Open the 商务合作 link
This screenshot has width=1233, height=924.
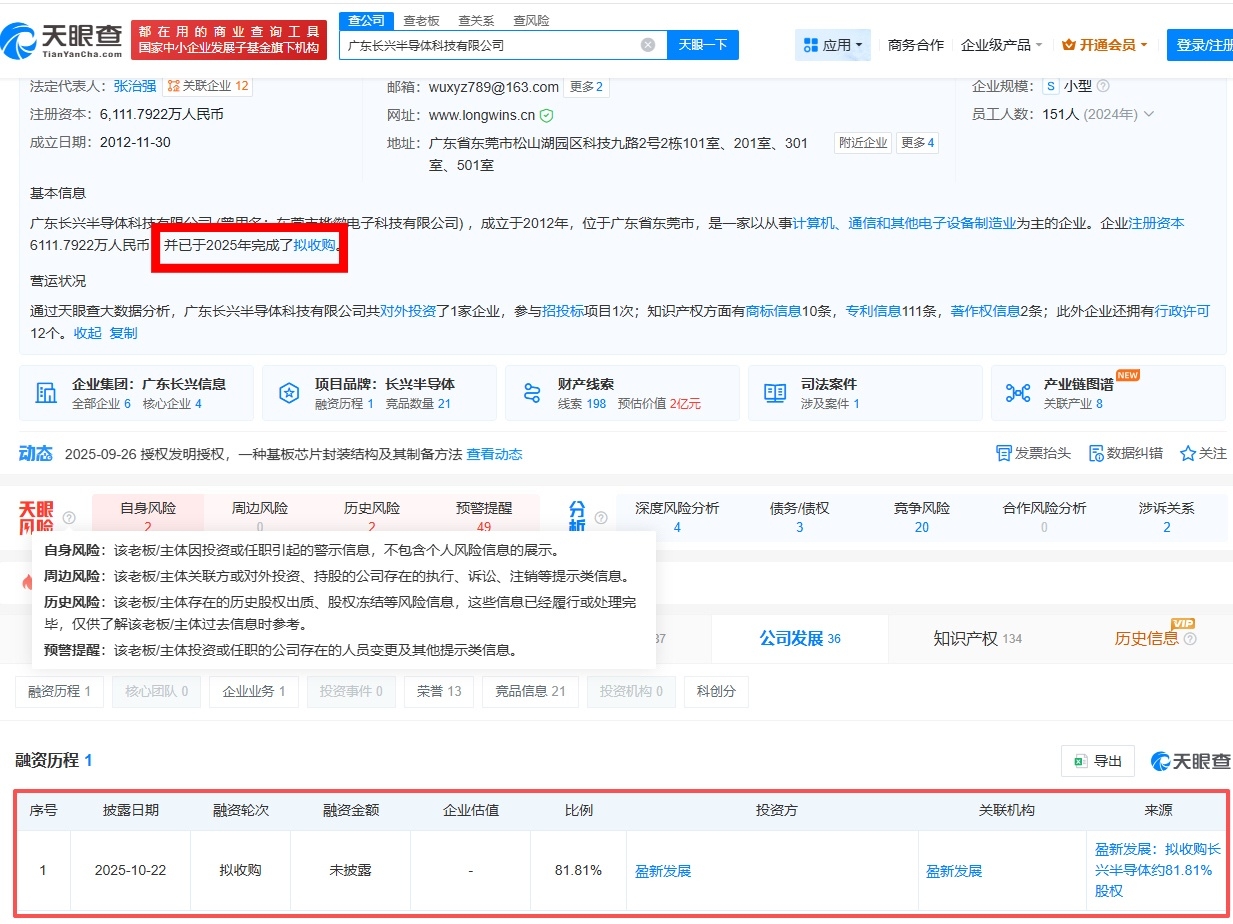click(916, 45)
